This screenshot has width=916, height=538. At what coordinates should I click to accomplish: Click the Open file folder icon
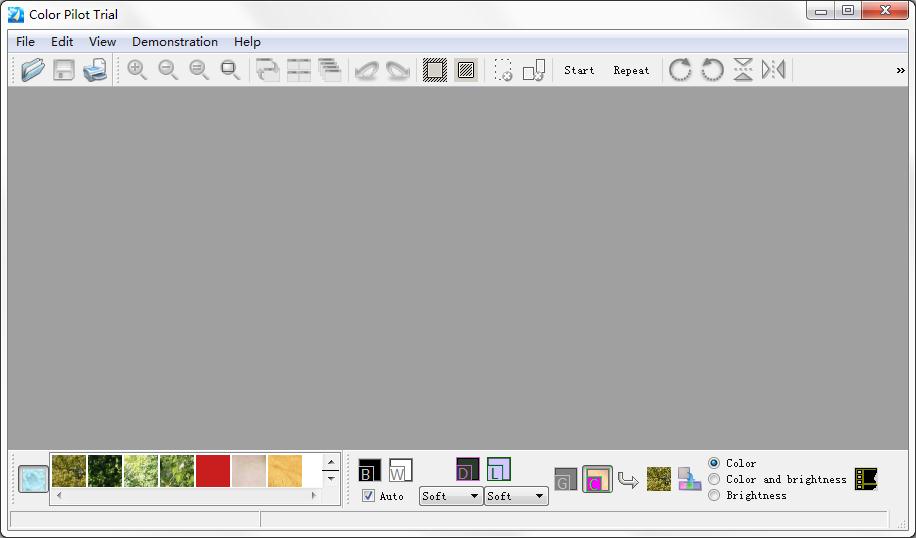pyautogui.click(x=33, y=70)
